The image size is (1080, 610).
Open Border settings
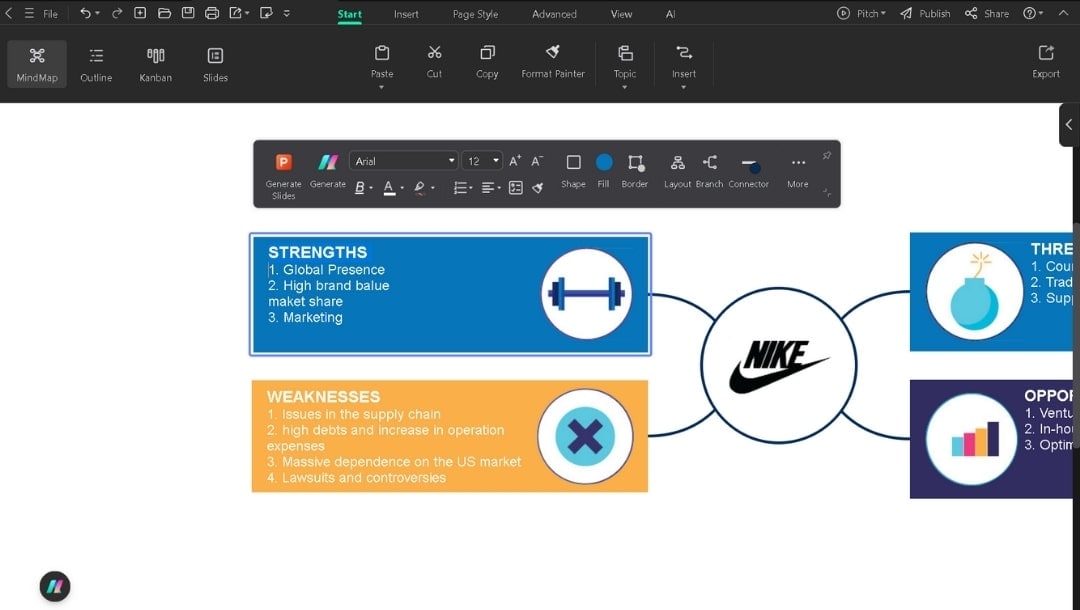[x=634, y=171]
